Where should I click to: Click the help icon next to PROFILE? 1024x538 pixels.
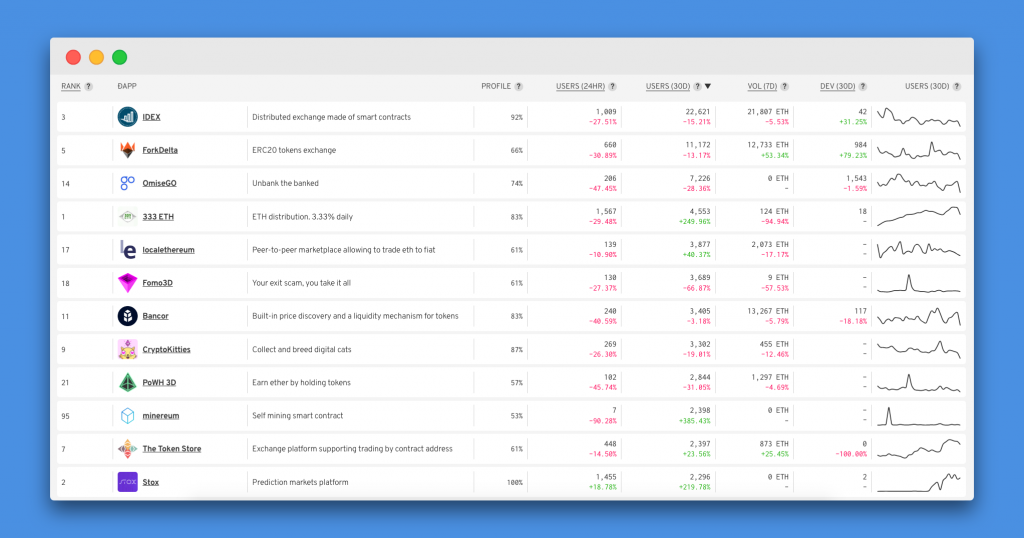[x=519, y=86]
